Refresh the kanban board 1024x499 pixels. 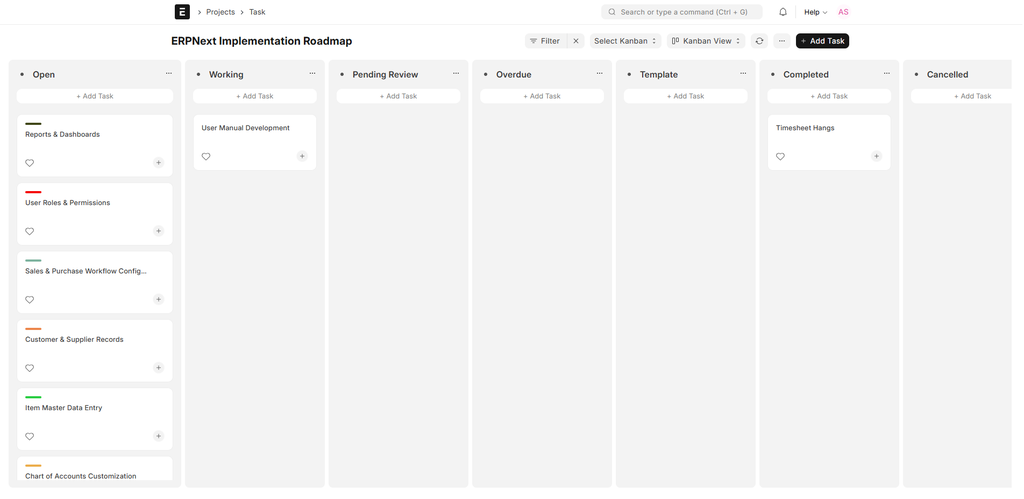point(759,41)
